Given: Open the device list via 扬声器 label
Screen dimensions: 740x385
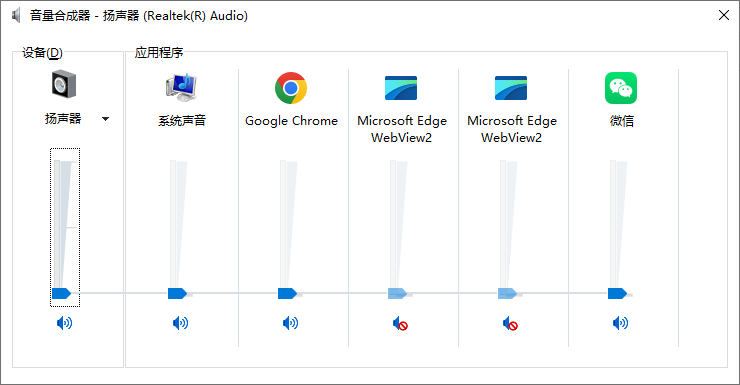Looking at the screenshot, I should click(x=63, y=118).
